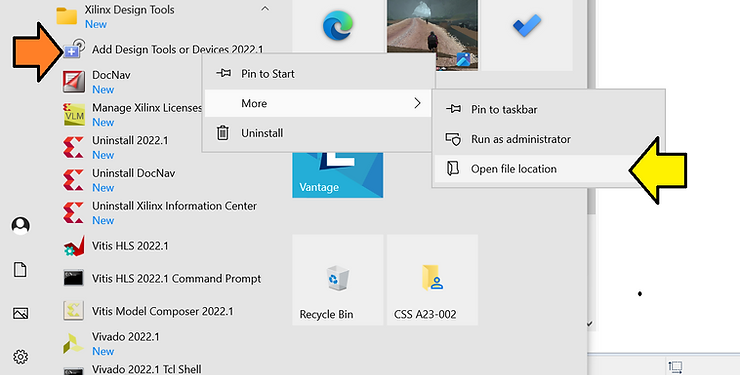Click the pin icon beside Pin to taskbar
The height and width of the screenshot is (375, 740).
(x=453, y=109)
